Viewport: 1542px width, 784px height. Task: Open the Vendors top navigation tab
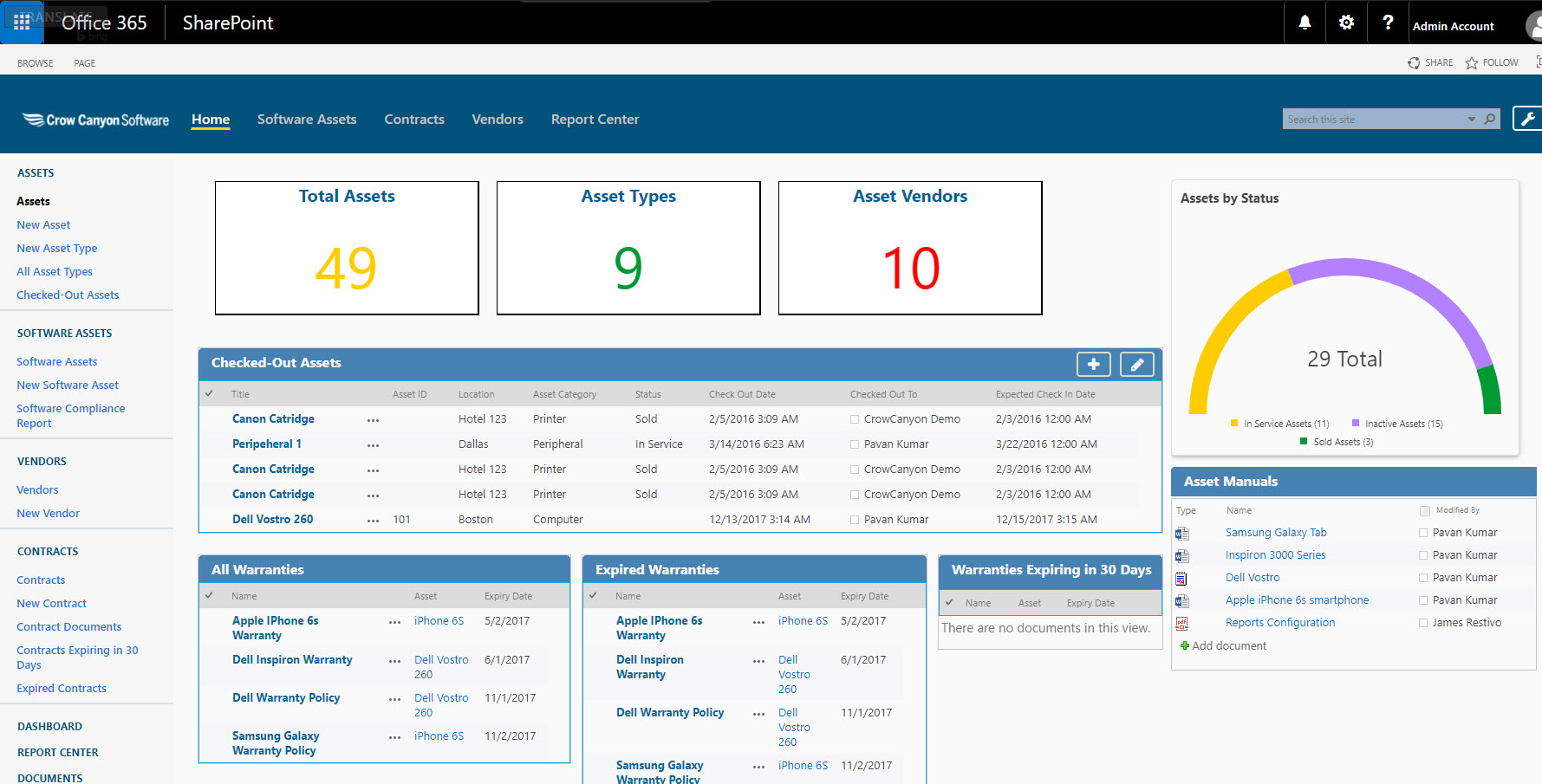(x=498, y=120)
